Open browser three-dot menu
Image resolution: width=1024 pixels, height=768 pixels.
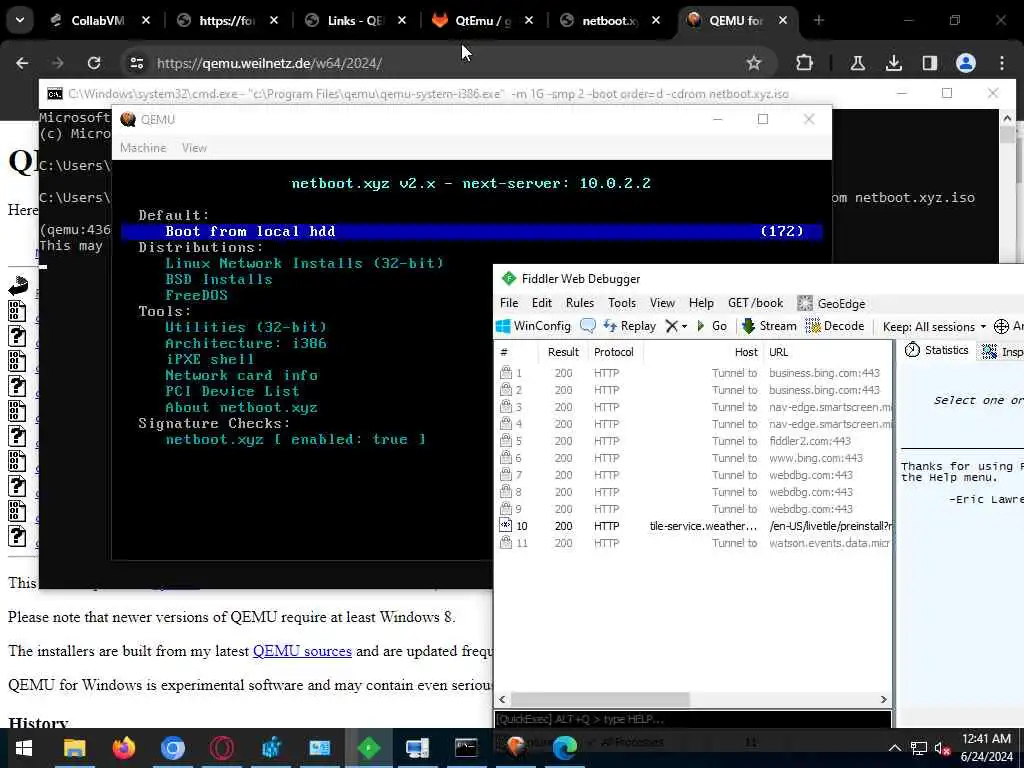pos(1002,63)
